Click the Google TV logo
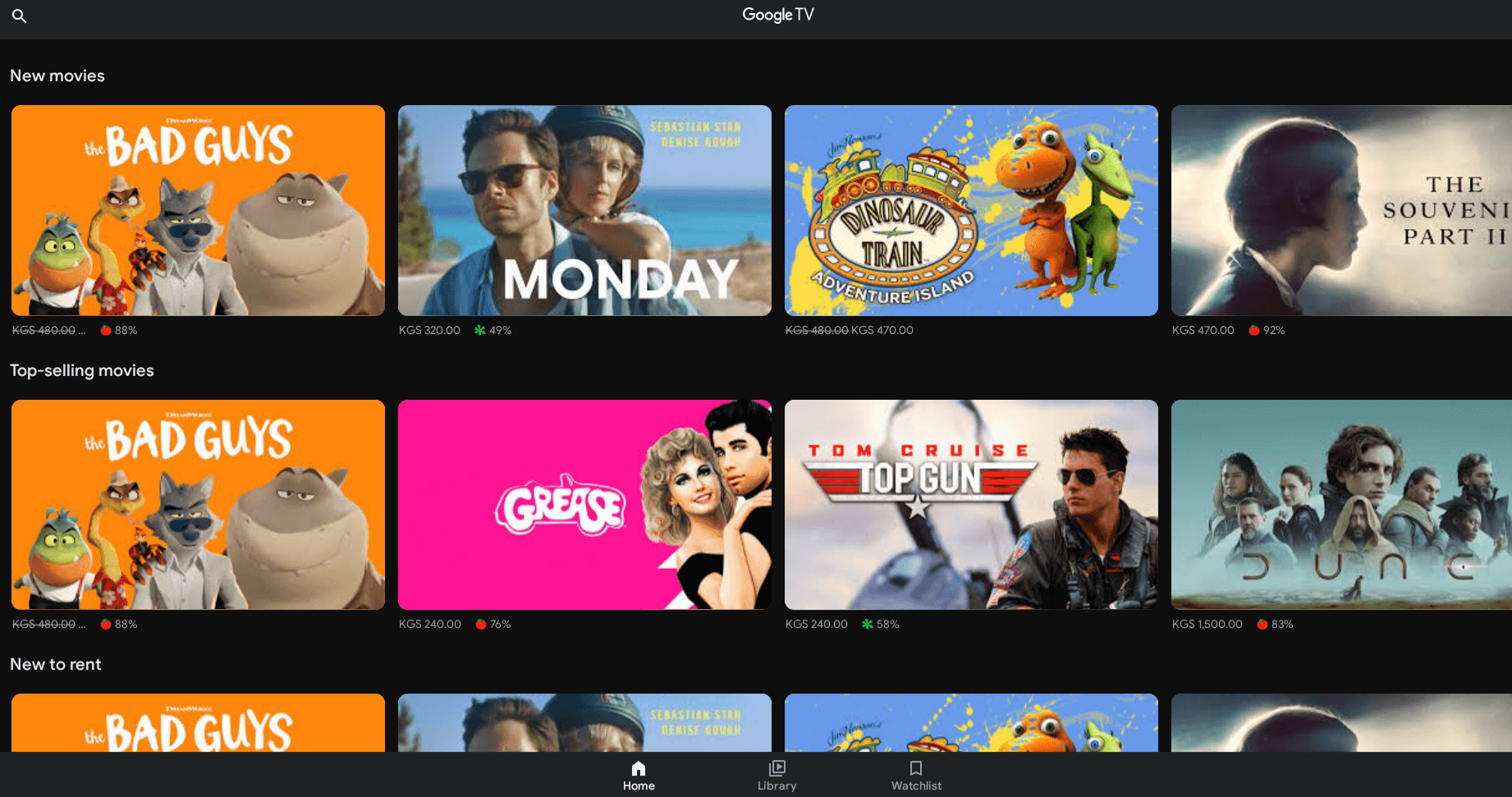1512x797 pixels. tap(778, 15)
